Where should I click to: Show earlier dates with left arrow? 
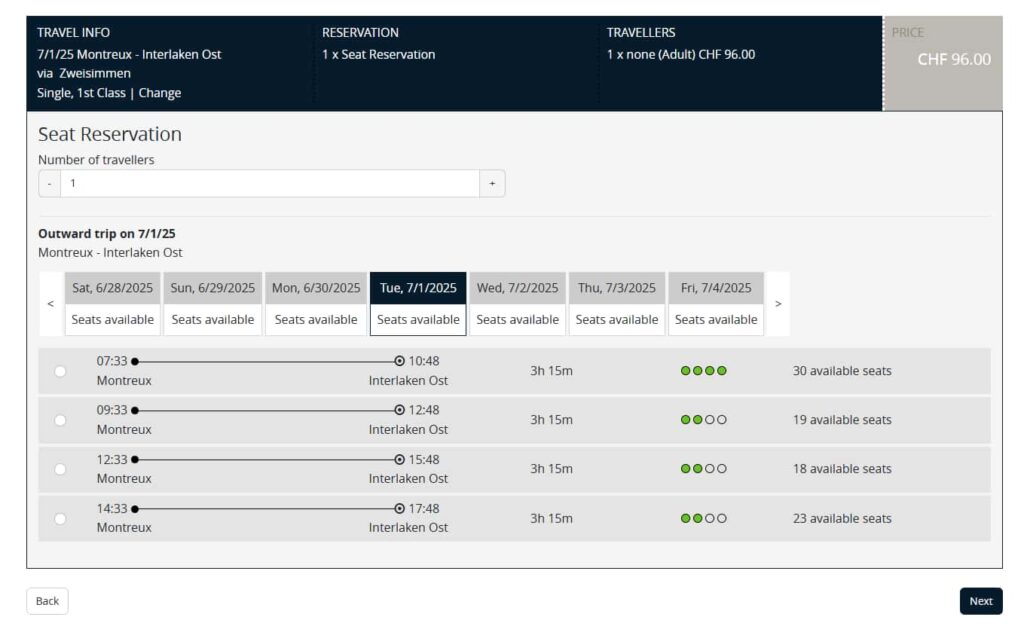(x=51, y=304)
